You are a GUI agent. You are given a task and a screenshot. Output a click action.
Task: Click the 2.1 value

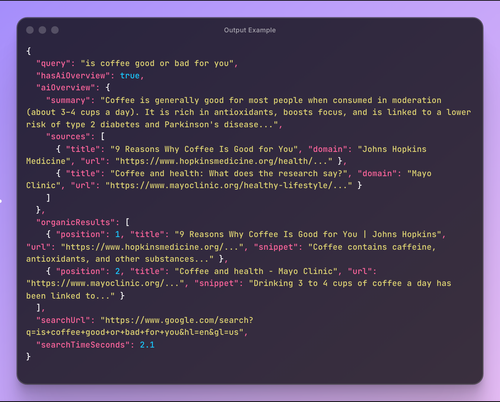(x=147, y=345)
